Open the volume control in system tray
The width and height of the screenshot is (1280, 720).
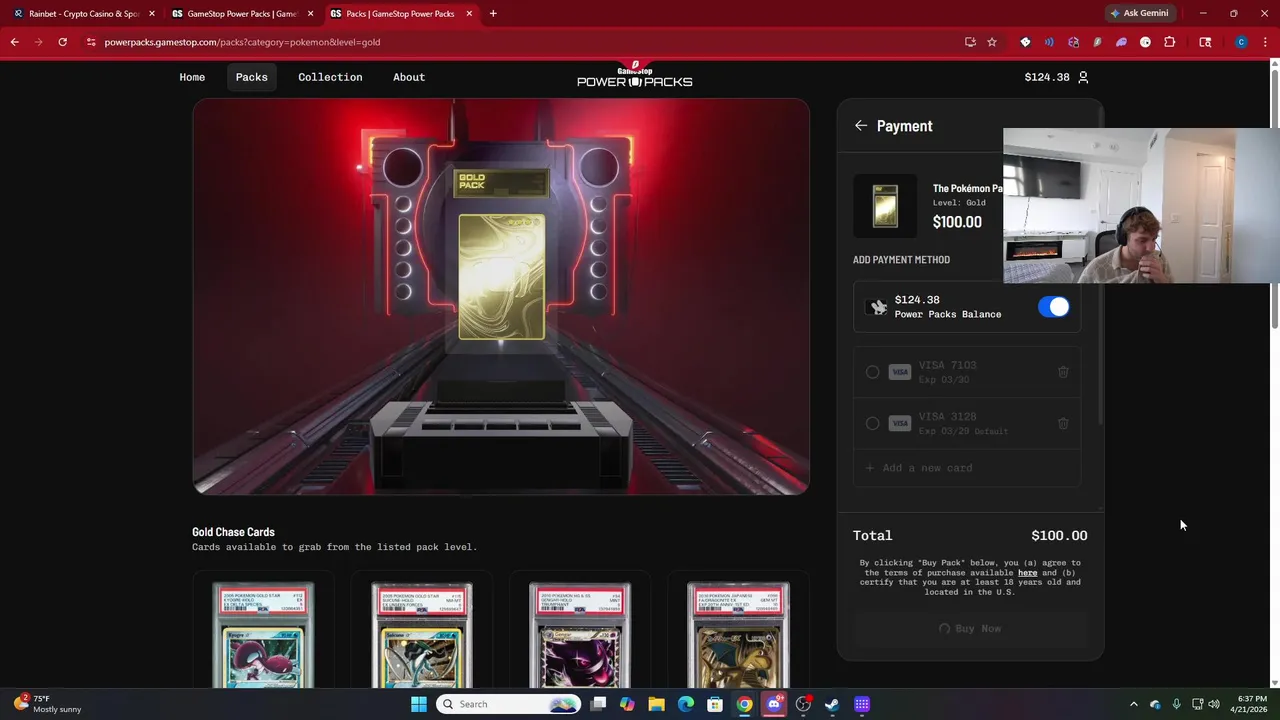(x=1213, y=704)
